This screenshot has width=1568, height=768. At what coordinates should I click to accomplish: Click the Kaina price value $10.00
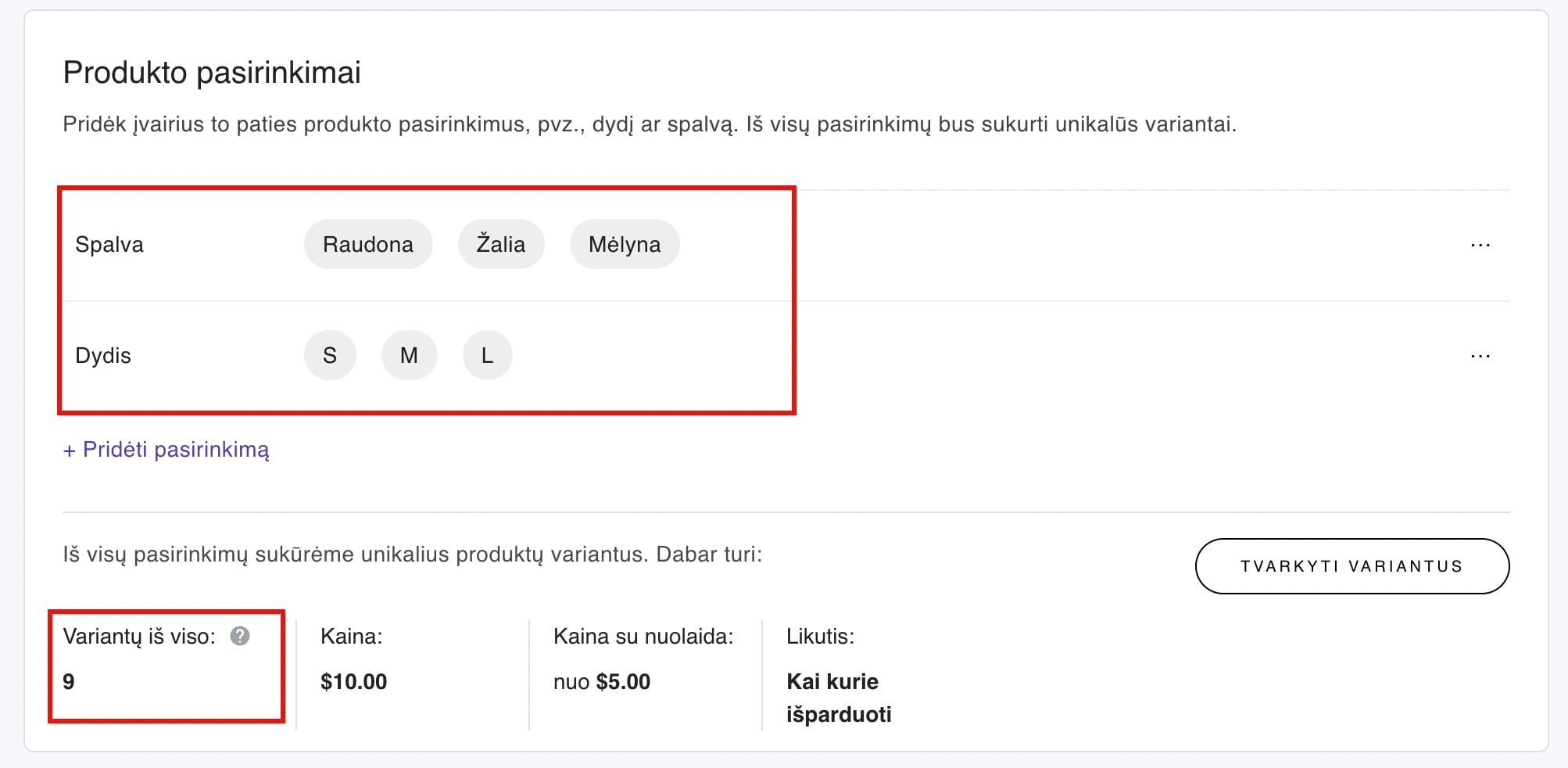(x=353, y=681)
